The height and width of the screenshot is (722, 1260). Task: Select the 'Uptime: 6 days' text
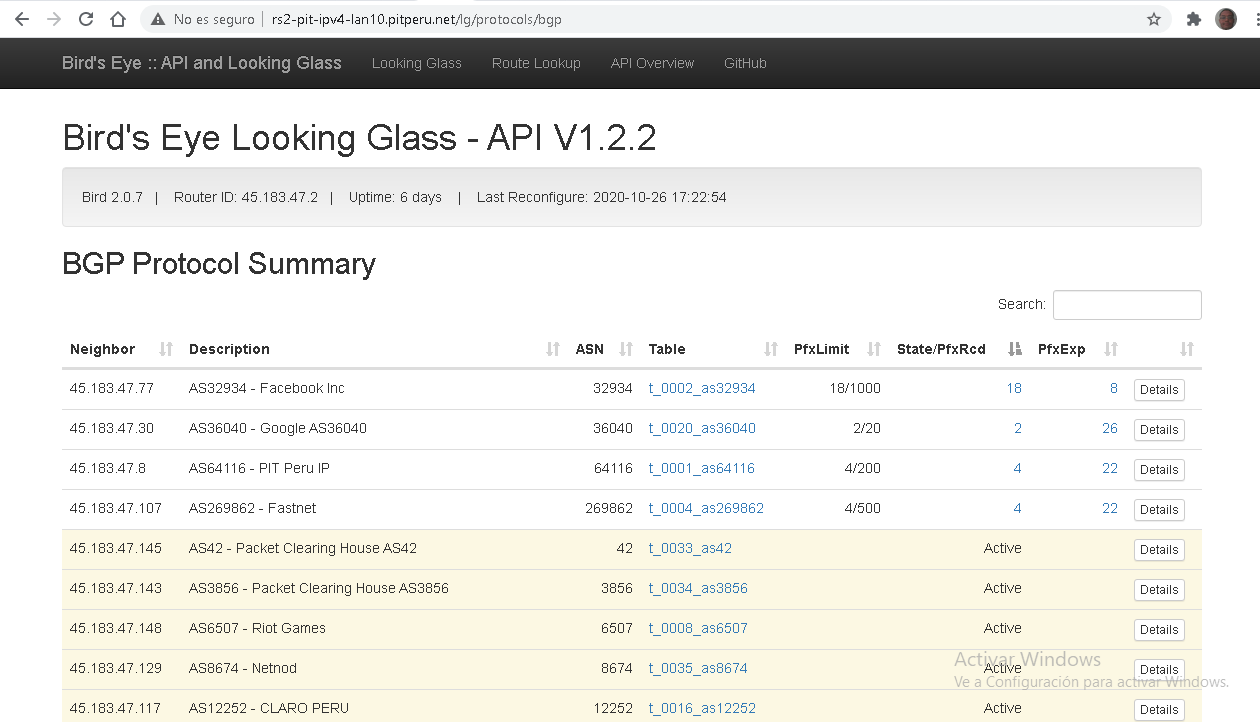coord(395,197)
